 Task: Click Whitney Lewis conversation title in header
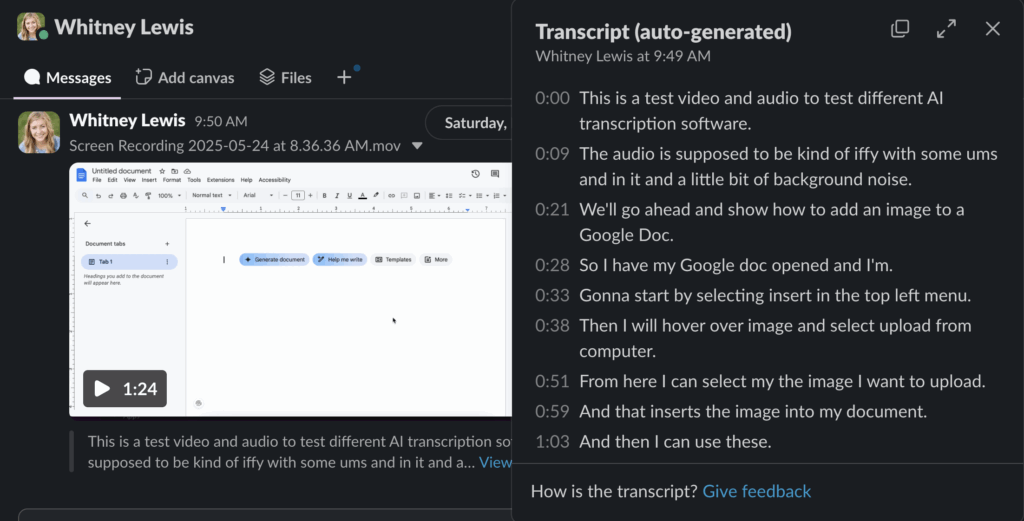coord(124,27)
